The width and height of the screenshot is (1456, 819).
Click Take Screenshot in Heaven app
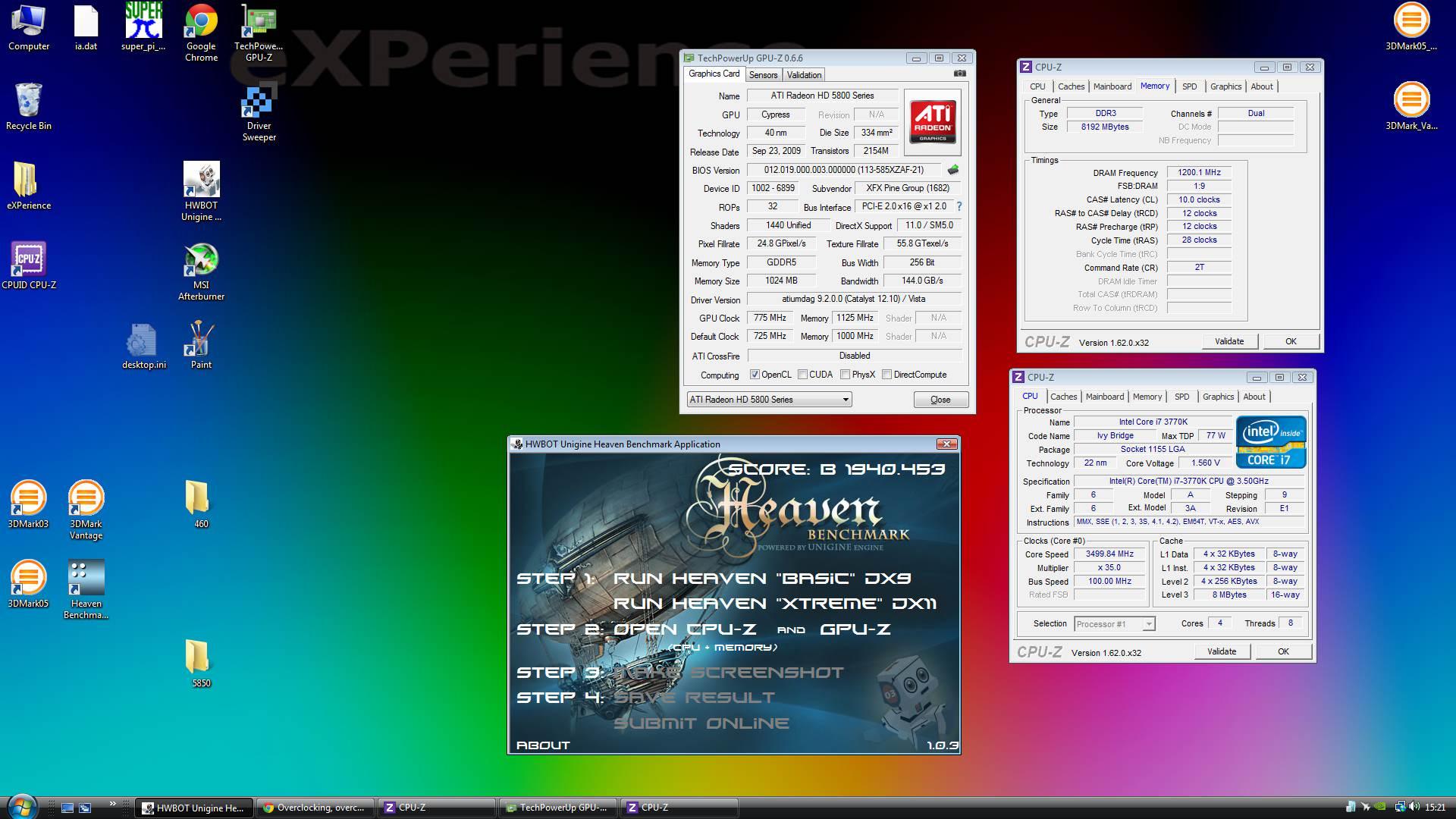click(x=728, y=673)
